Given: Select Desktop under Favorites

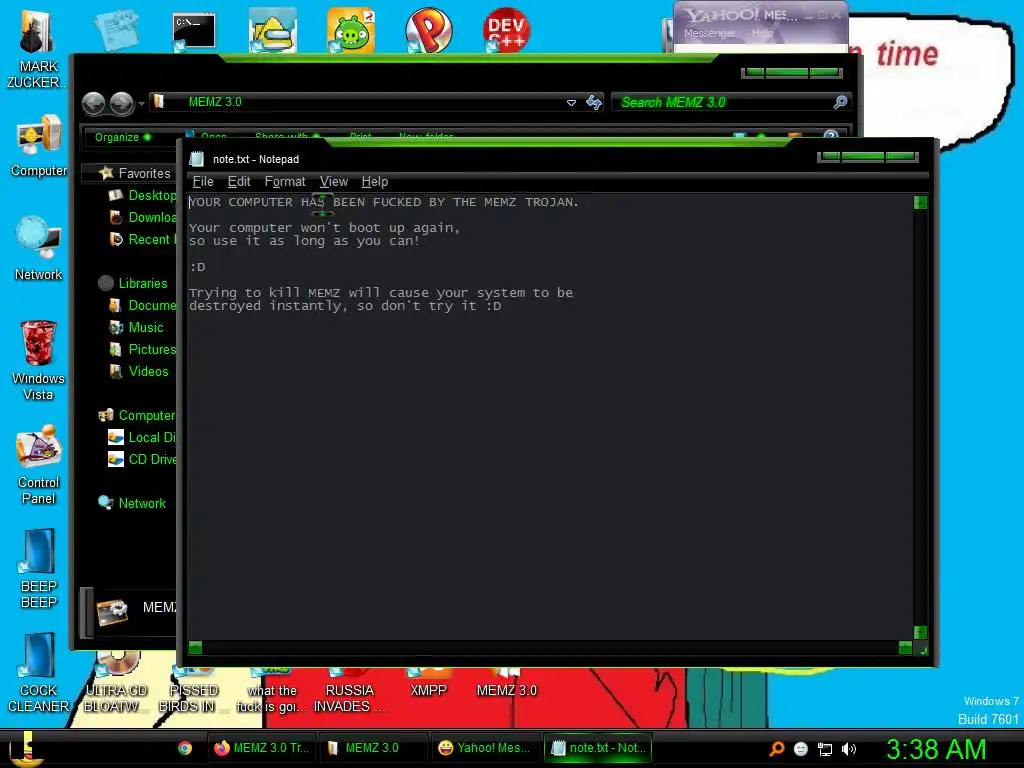Looking at the screenshot, I should pyautogui.click(x=144, y=195).
